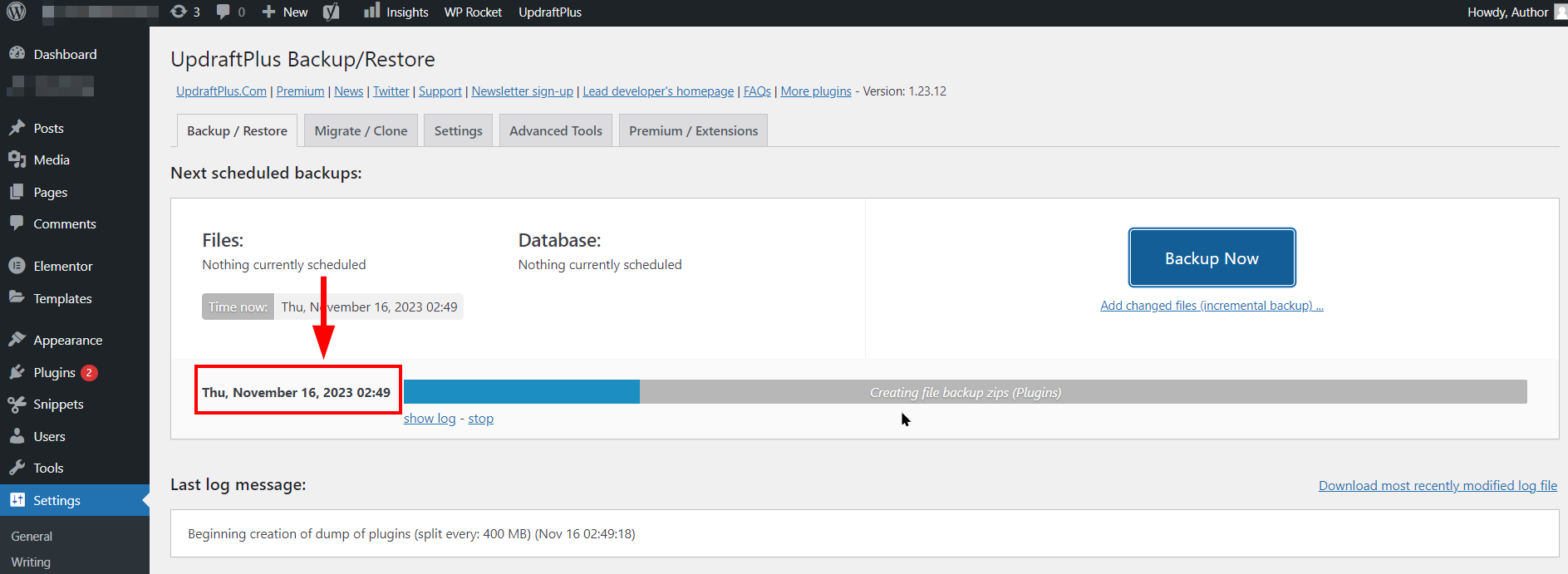1568x574 pixels.
Task: Click the backup progress bar
Action: [x=965, y=392]
